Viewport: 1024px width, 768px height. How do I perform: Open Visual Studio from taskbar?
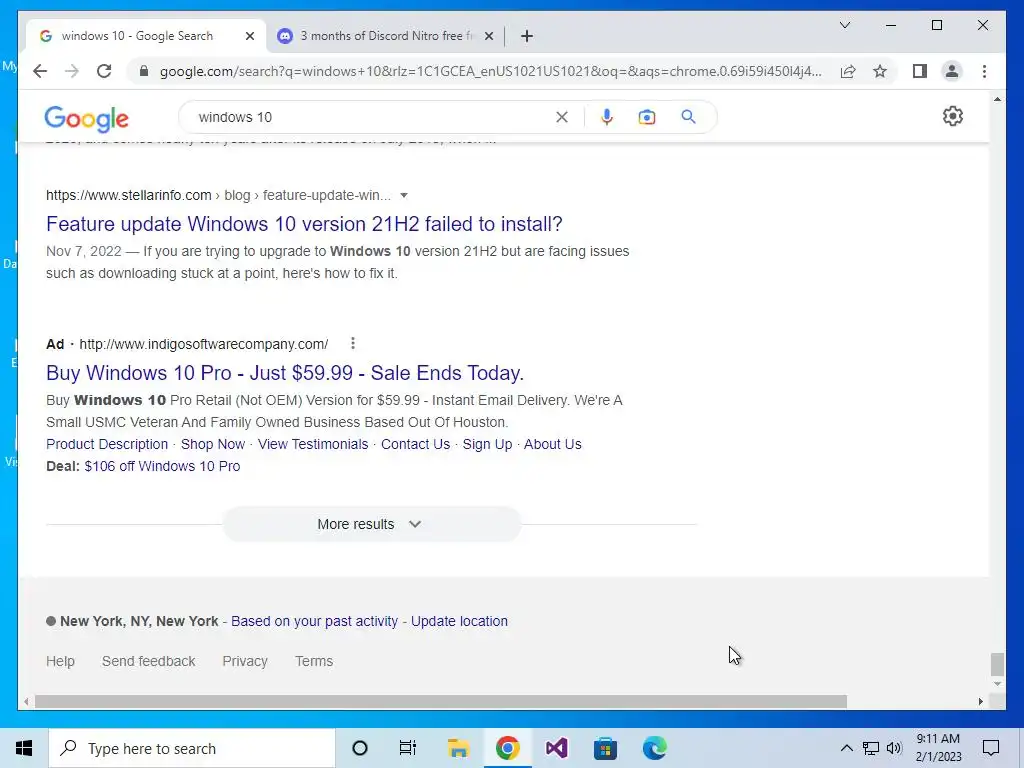tap(556, 748)
